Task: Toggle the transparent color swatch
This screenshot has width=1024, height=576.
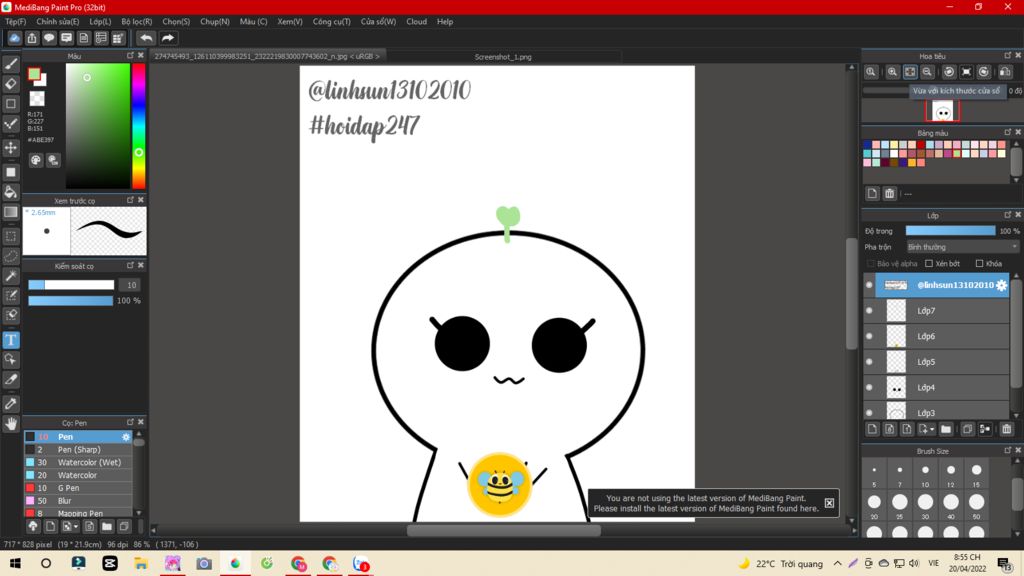Action: [x=37, y=99]
